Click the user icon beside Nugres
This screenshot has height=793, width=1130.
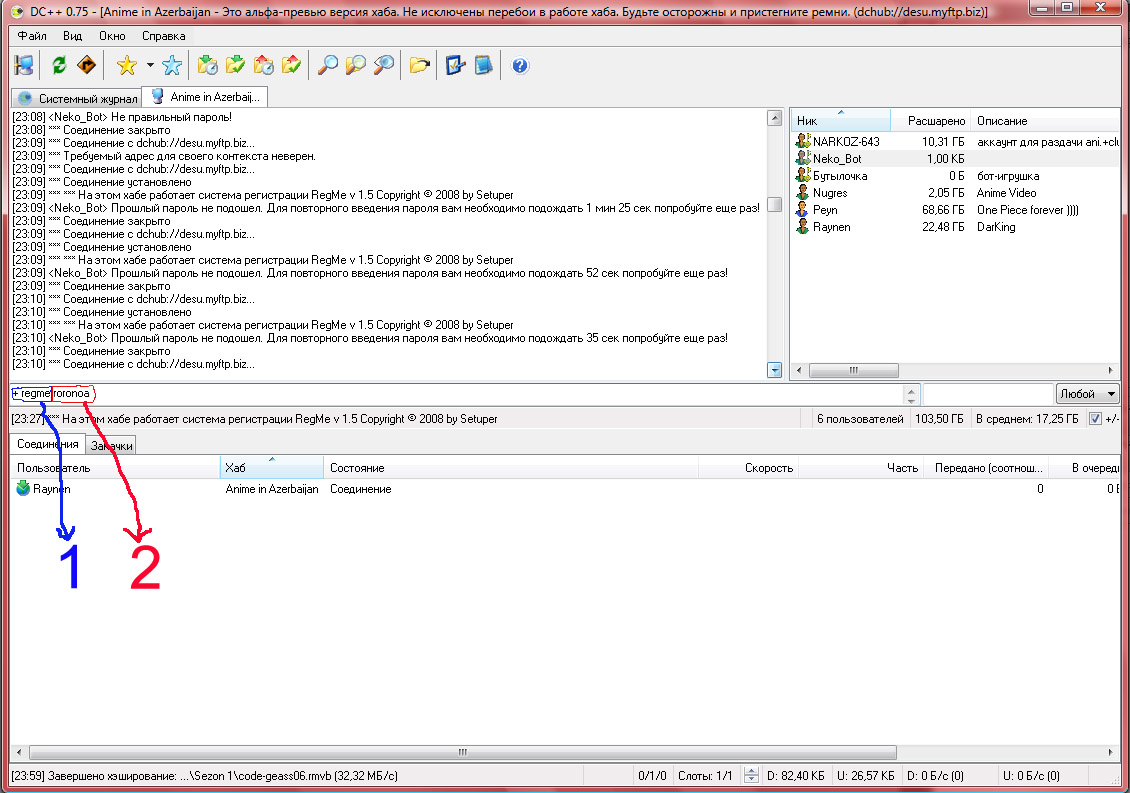point(803,192)
